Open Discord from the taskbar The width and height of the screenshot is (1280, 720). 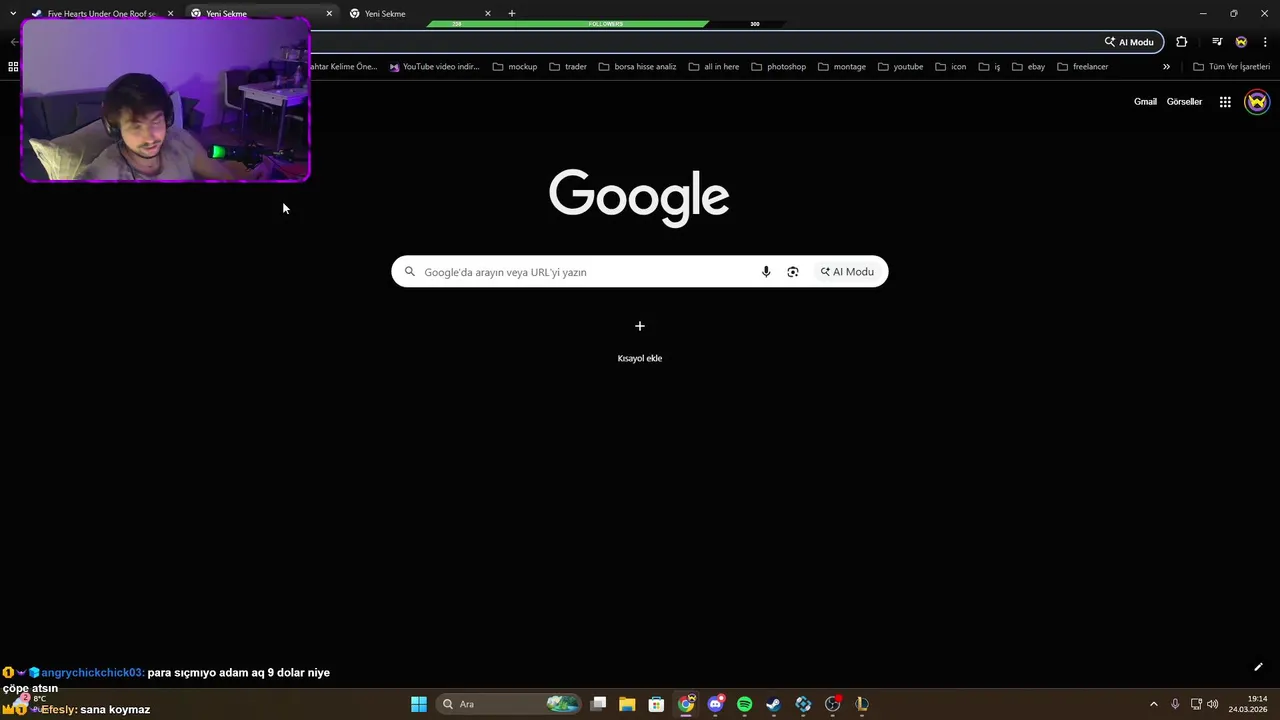point(715,704)
